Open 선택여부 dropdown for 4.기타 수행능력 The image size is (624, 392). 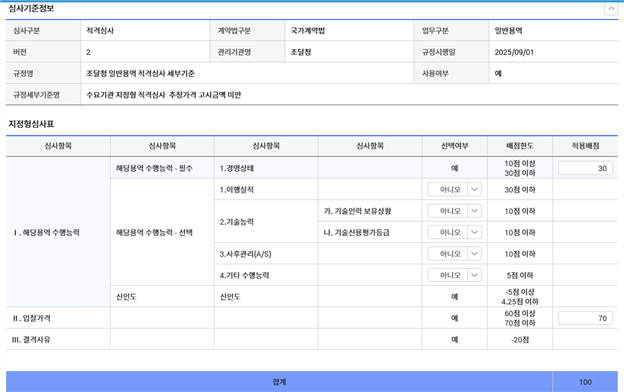pyautogui.click(x=454, y=275)
